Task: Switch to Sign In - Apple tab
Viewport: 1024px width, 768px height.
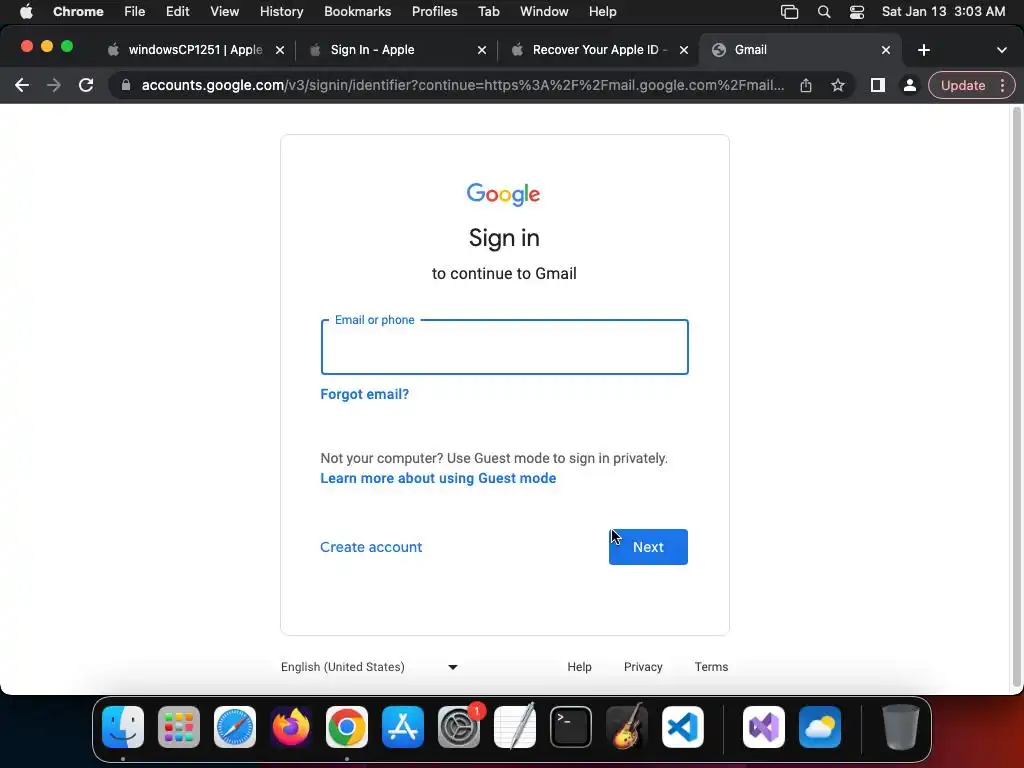Action: coord(396,50)
